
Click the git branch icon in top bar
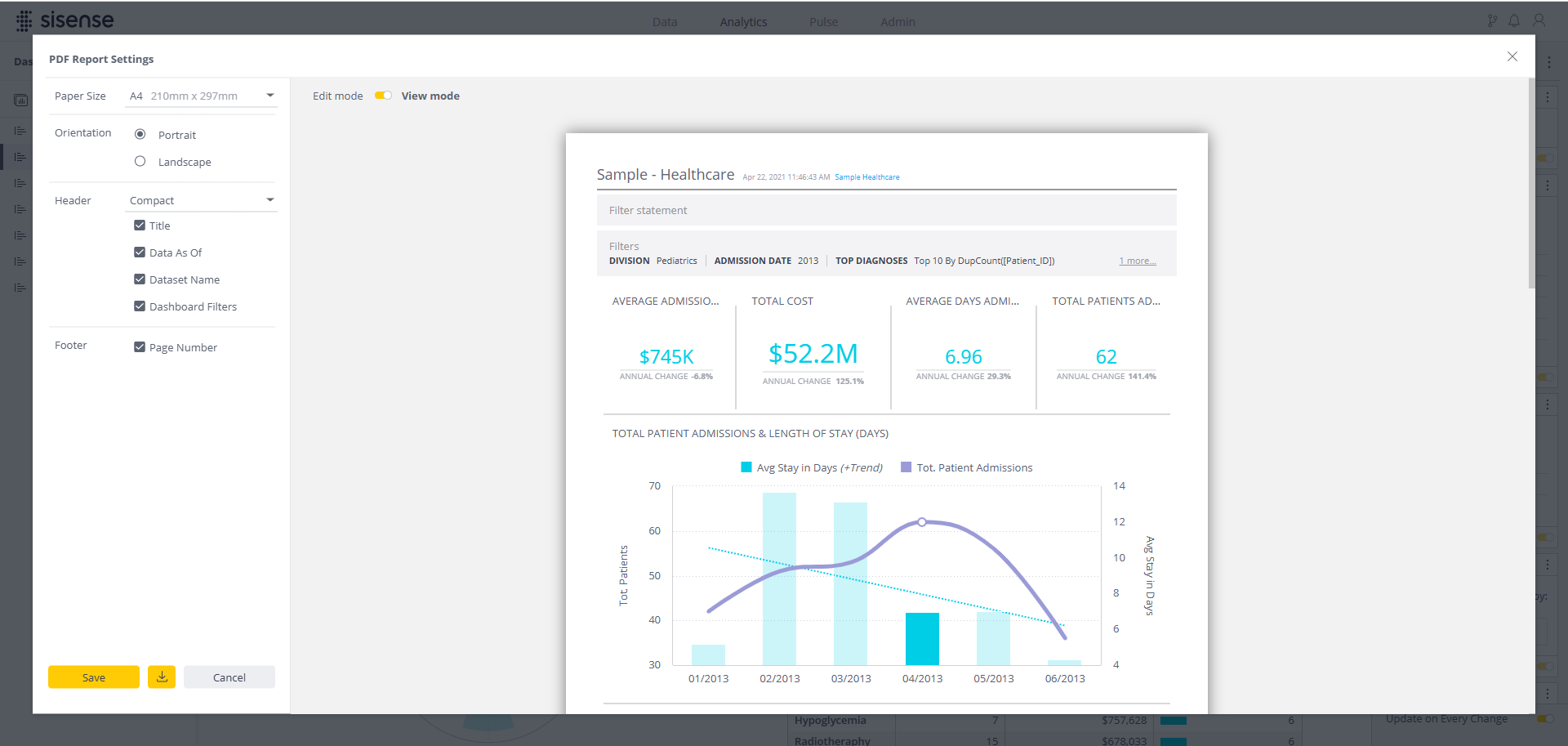pos(1492,20)
